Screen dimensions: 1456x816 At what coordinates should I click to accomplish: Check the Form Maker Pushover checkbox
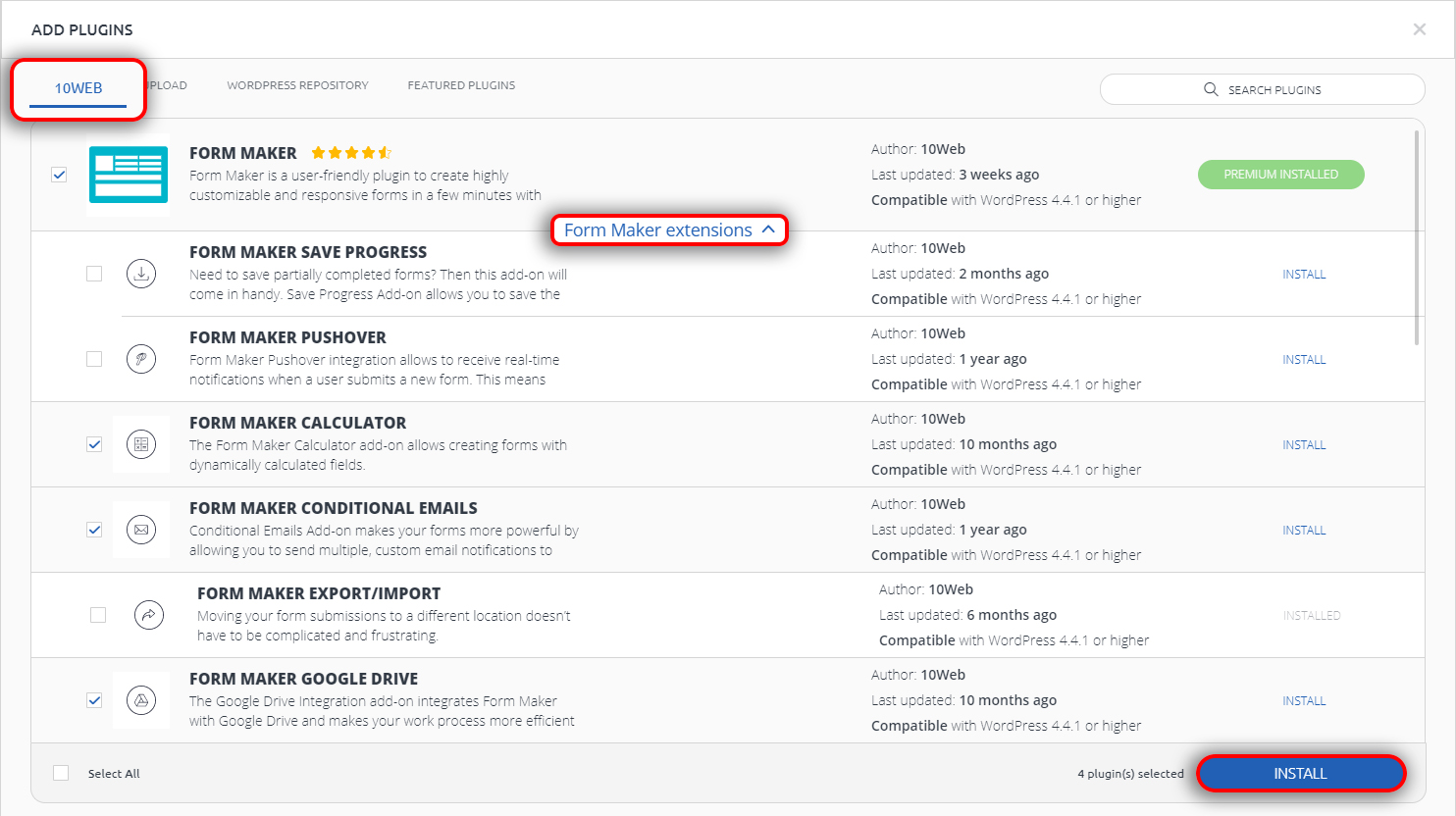point(94,359)
